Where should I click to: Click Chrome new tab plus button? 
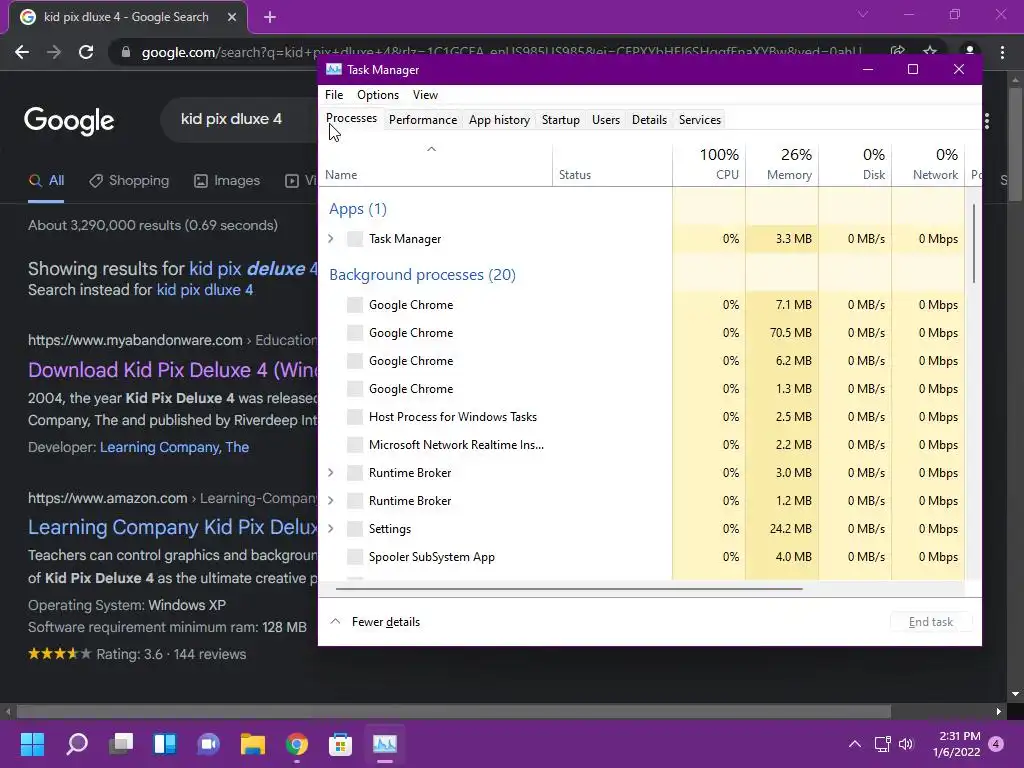pos(270,17)
